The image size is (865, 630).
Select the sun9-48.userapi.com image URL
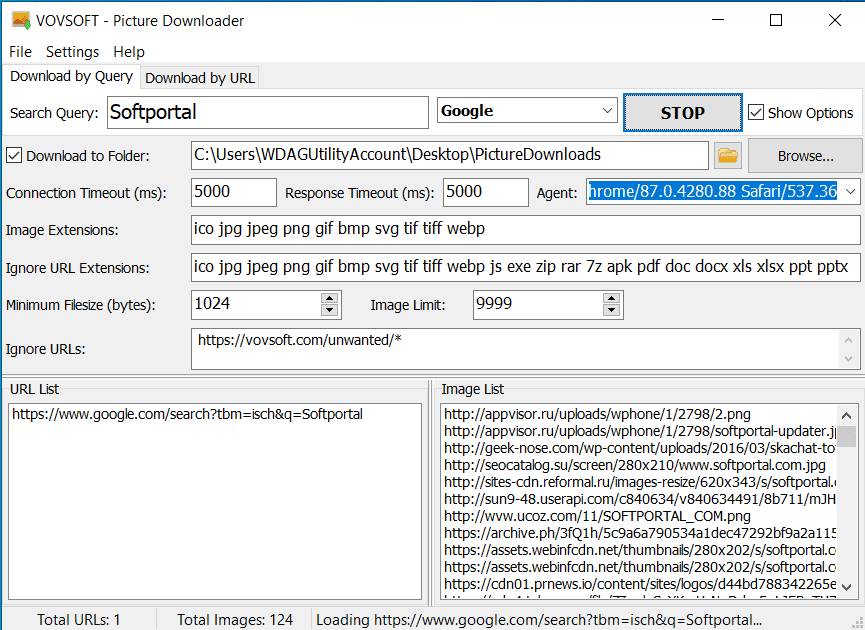tap(640, 499)
